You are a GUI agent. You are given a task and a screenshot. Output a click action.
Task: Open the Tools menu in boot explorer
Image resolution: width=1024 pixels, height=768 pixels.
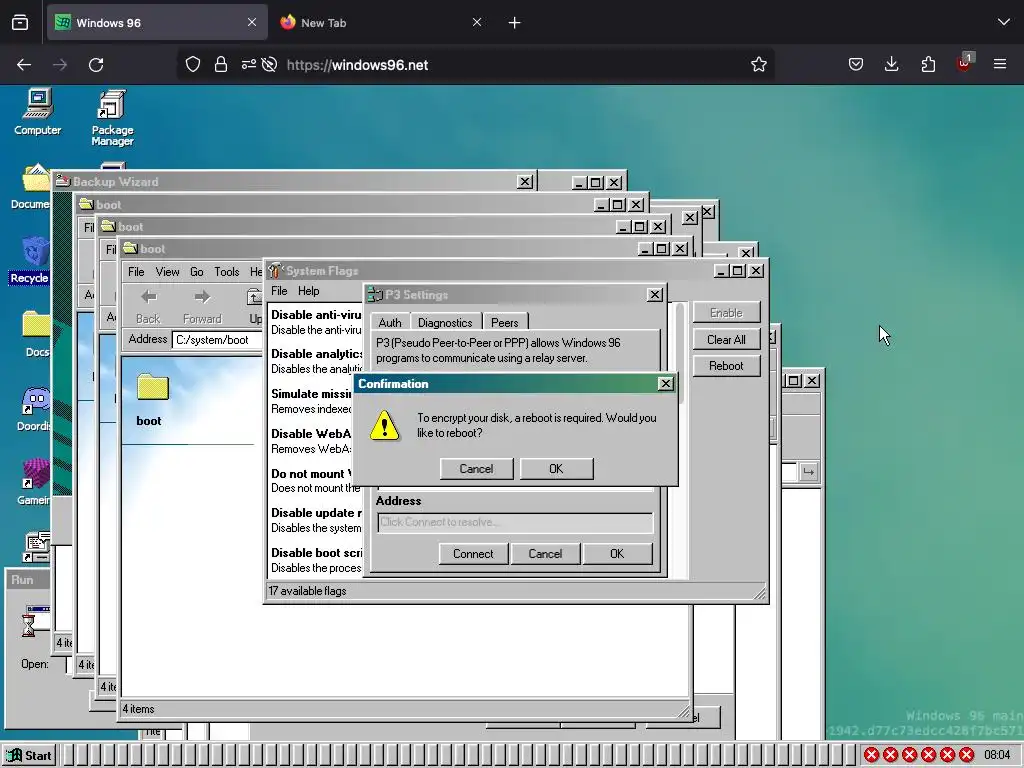coord(227,272)
